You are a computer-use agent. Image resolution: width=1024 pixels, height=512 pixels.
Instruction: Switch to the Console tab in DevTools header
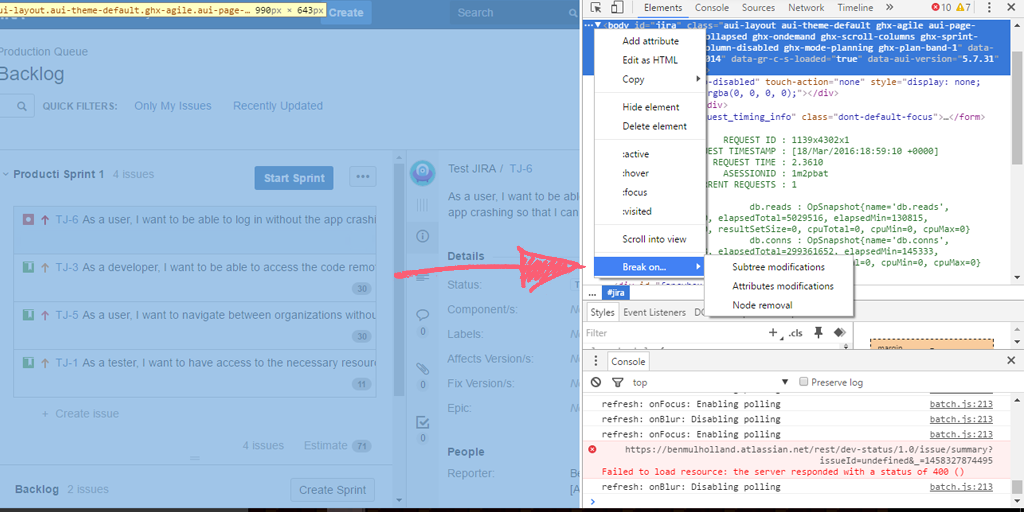click(712, 8)
